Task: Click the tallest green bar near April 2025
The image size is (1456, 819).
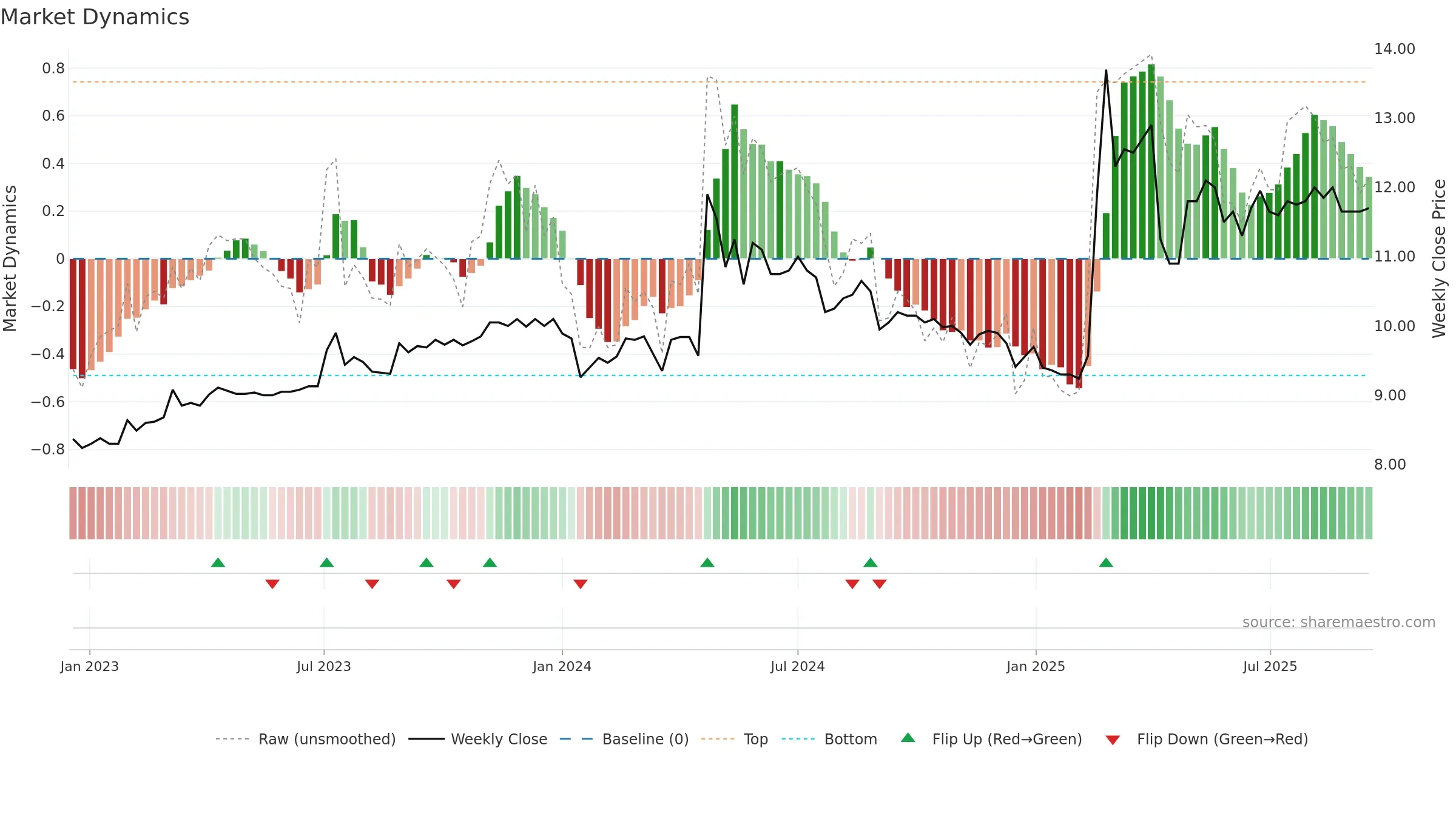Action: pyautogui.click(x=1151, y=161)
